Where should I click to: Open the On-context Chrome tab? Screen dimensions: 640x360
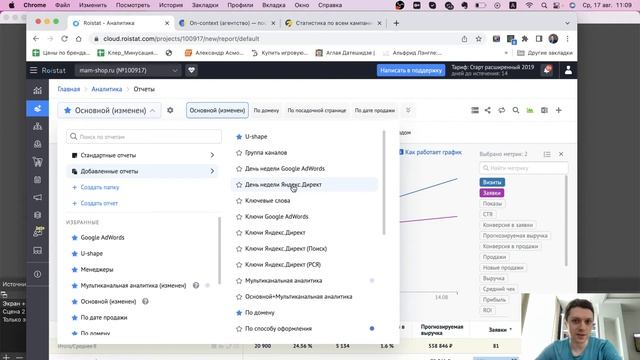(x=227, y=23)
